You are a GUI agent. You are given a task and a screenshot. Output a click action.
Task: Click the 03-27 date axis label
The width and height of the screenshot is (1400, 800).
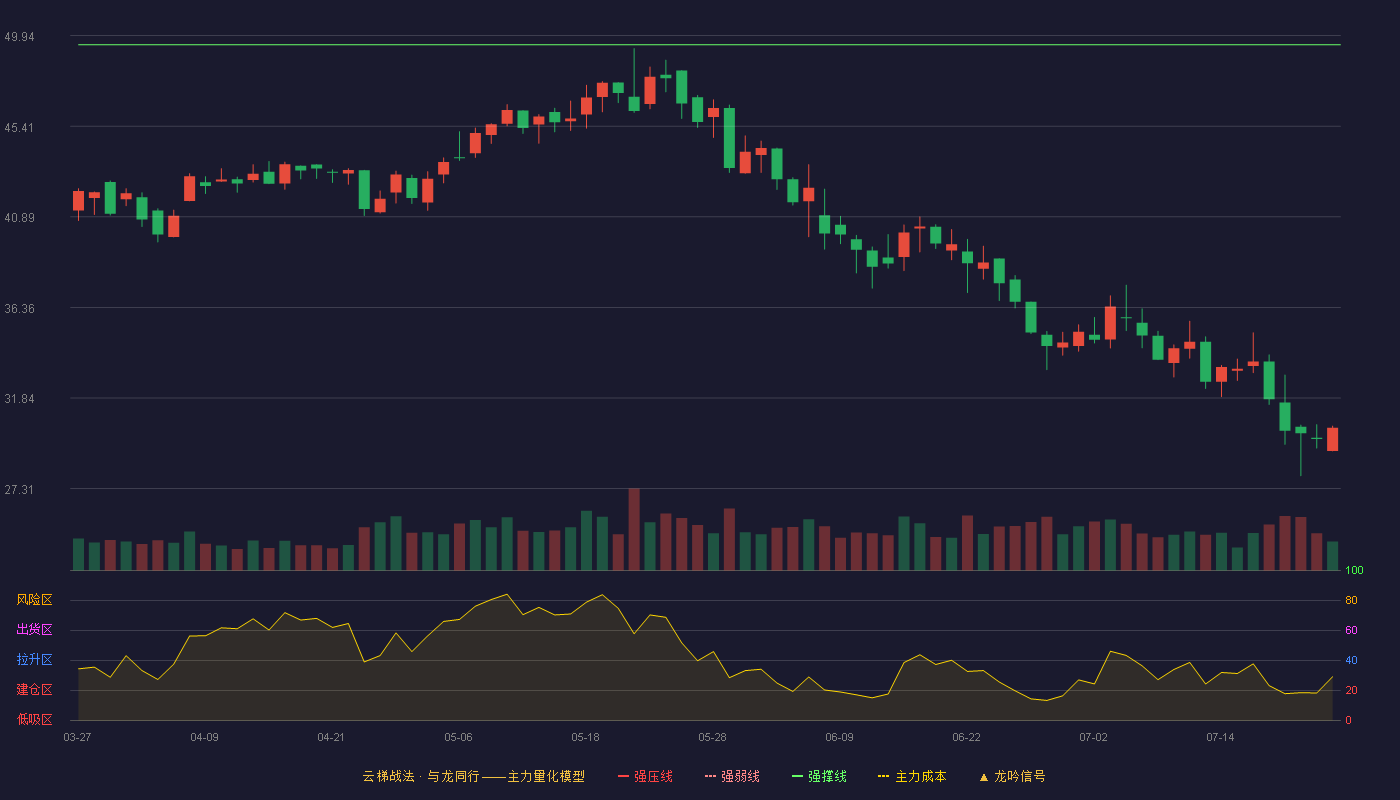point(77,737)
